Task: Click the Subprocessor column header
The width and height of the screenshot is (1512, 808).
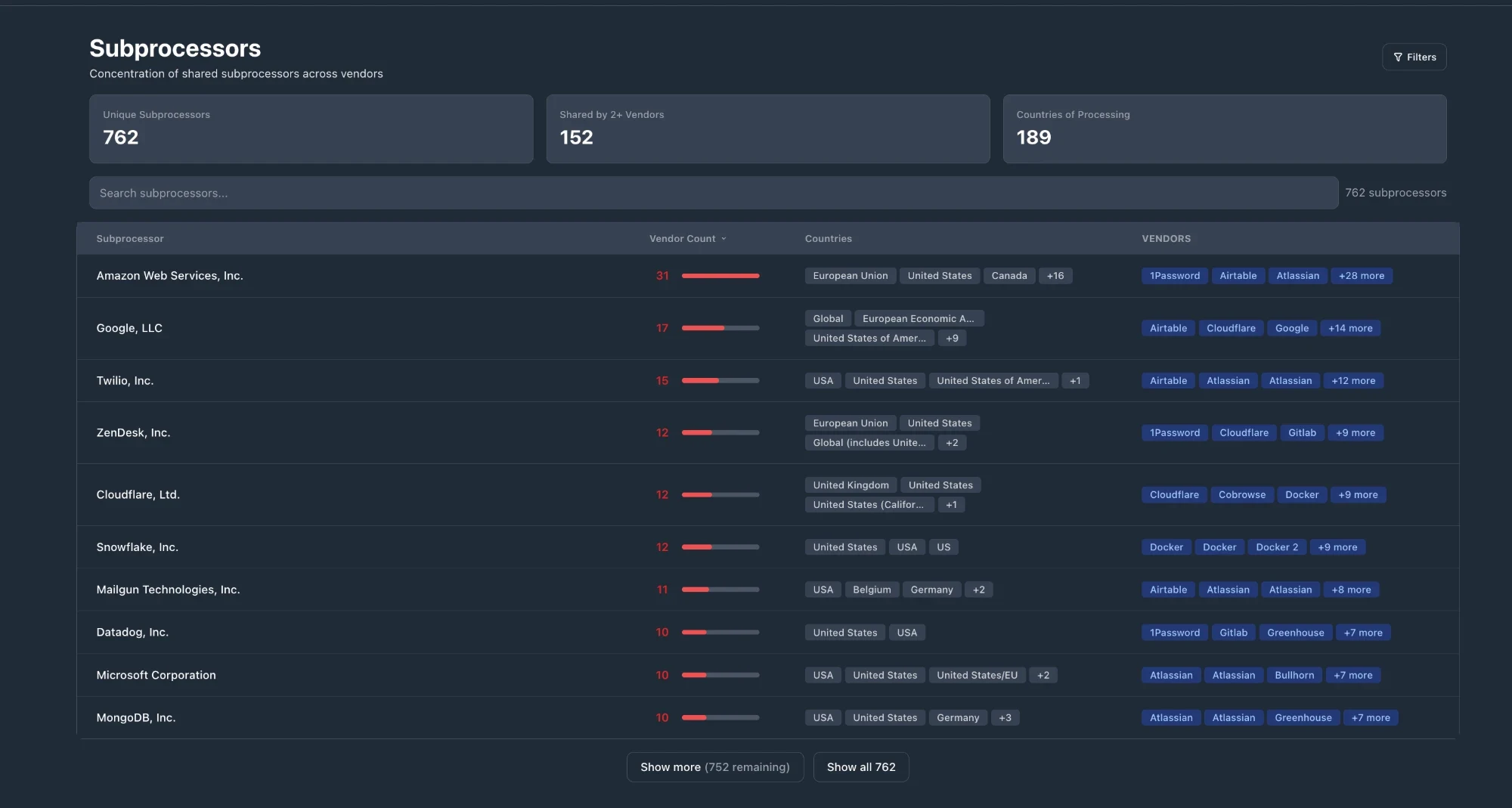Action: point(130,238)
